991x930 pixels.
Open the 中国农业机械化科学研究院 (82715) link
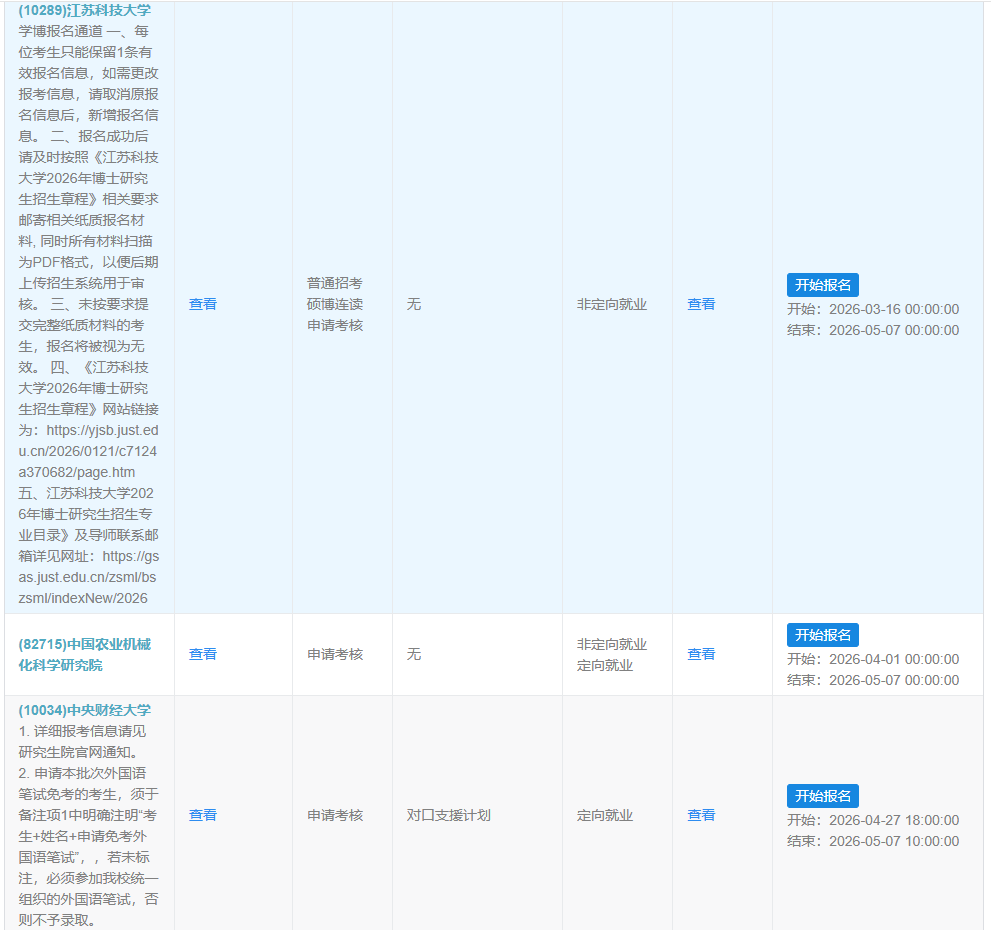coord(85,654)
